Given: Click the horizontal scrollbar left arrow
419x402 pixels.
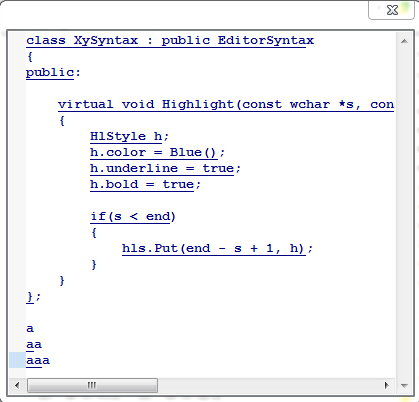Looking at the screenshot, I should pos(17,386).
